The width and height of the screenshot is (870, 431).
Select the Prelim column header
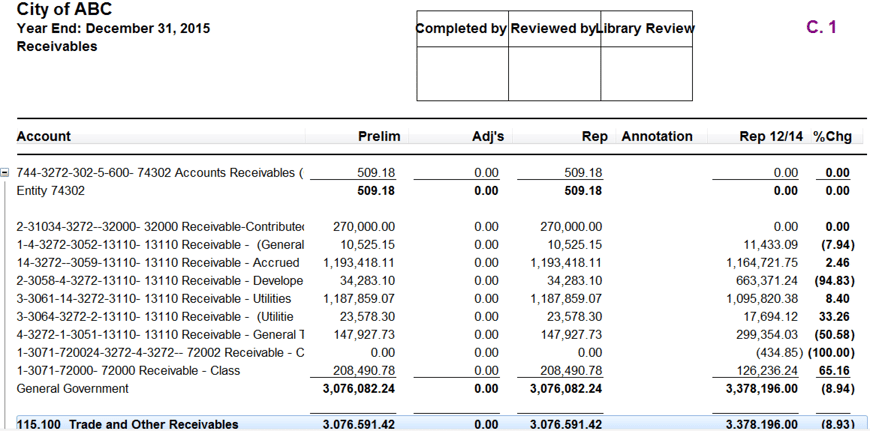(378, 136)
